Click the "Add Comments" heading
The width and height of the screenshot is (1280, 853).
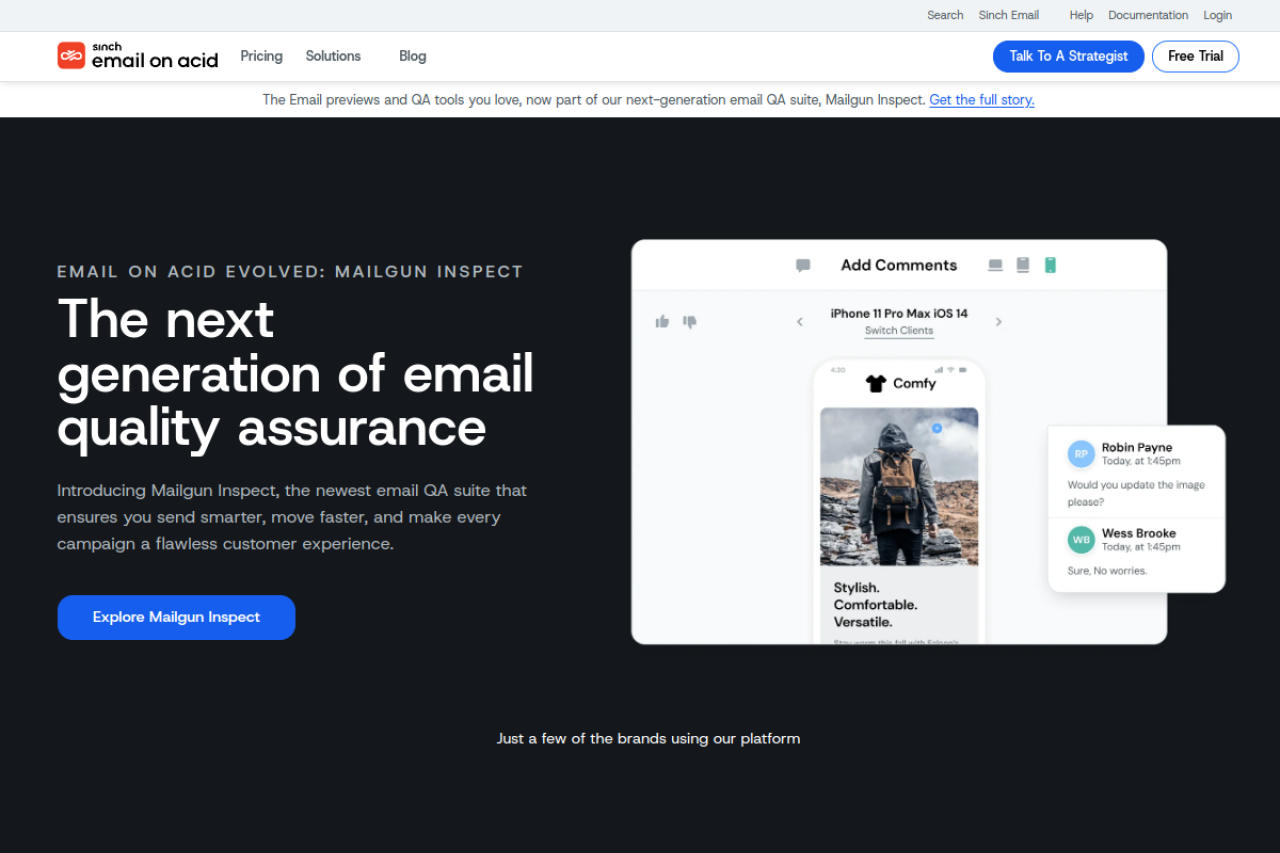point(899,265)
